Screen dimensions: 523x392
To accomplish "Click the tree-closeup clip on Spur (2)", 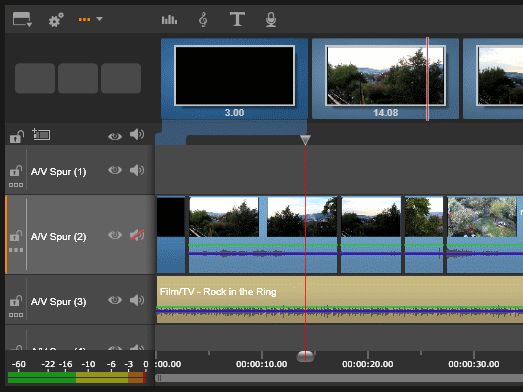I will (x=424, y=235).
